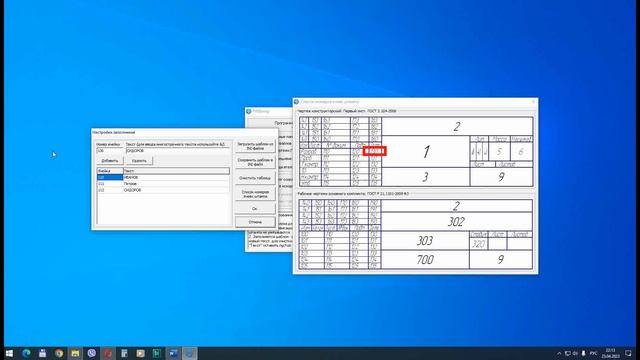Click the Удалить button

pos(139,161)
